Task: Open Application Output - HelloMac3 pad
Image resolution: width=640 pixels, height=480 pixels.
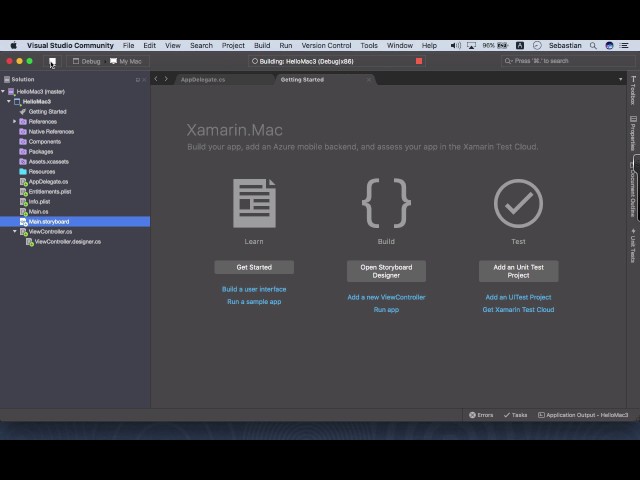Action: tap(583, 415)
